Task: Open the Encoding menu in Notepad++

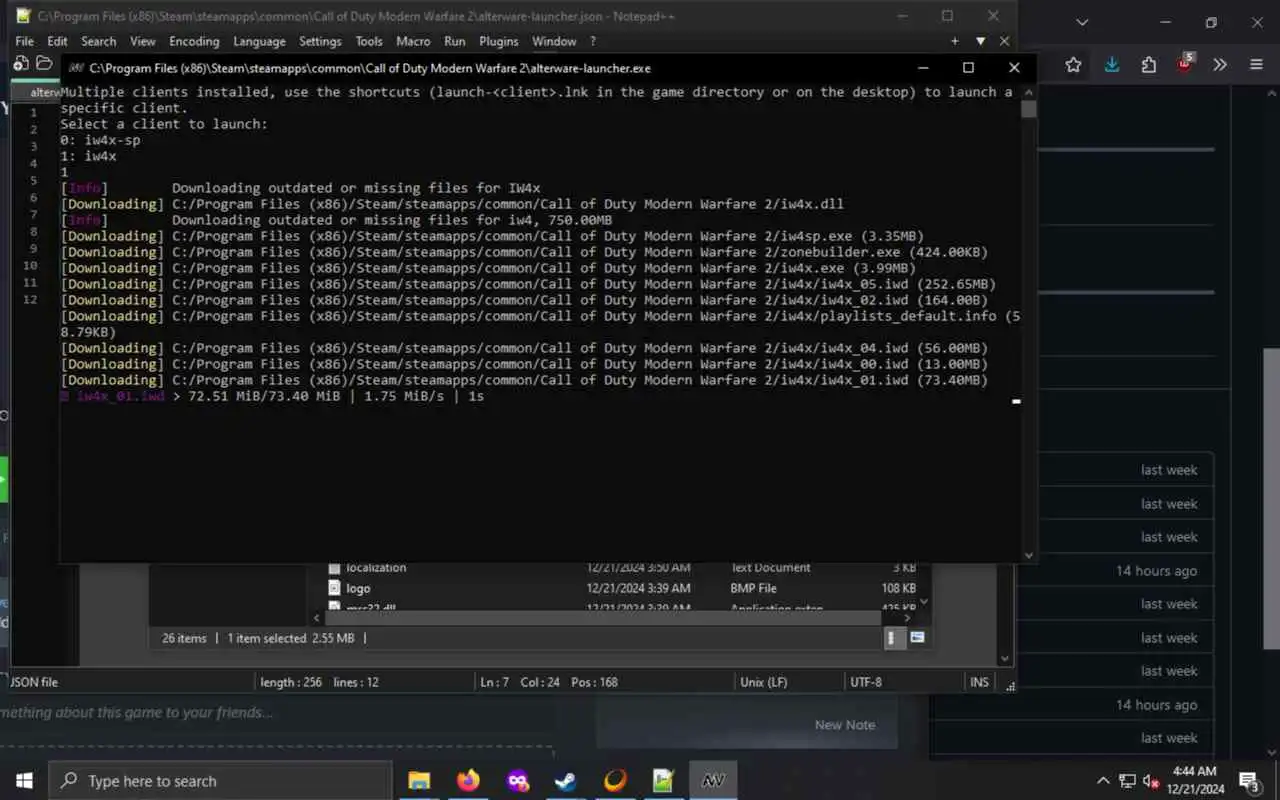Action: (x=194, y=41)
